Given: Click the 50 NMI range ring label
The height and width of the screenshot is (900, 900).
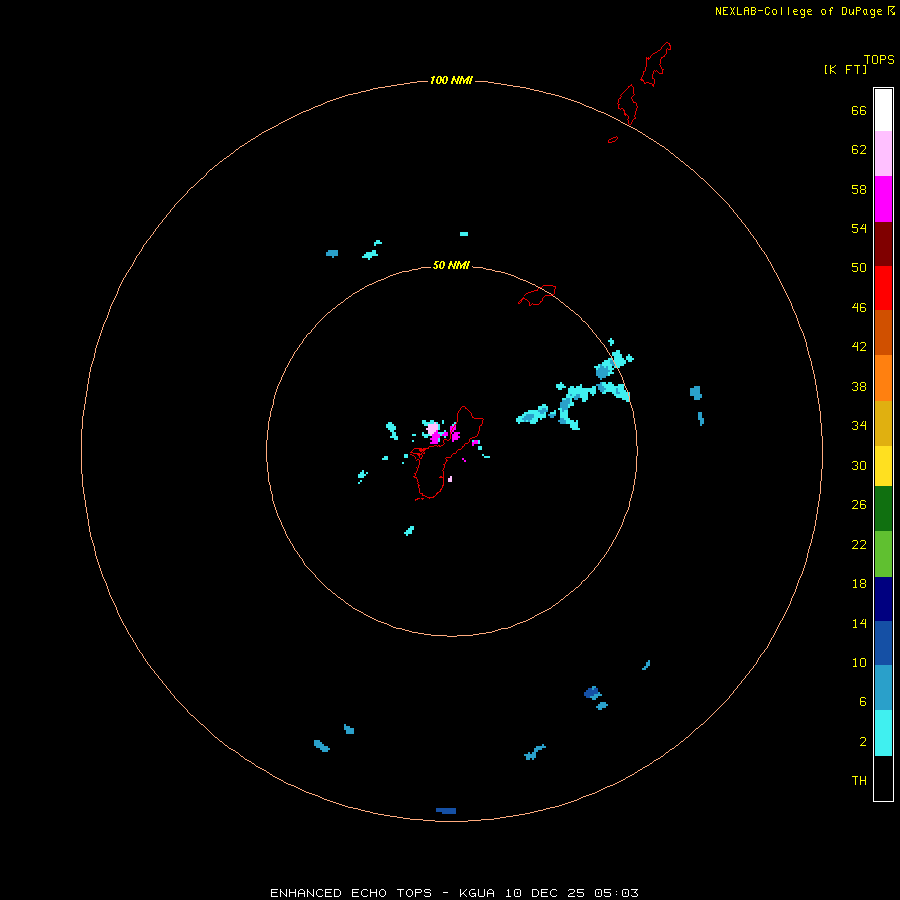Looking at the screenshot, I should (x=451, y=265).
